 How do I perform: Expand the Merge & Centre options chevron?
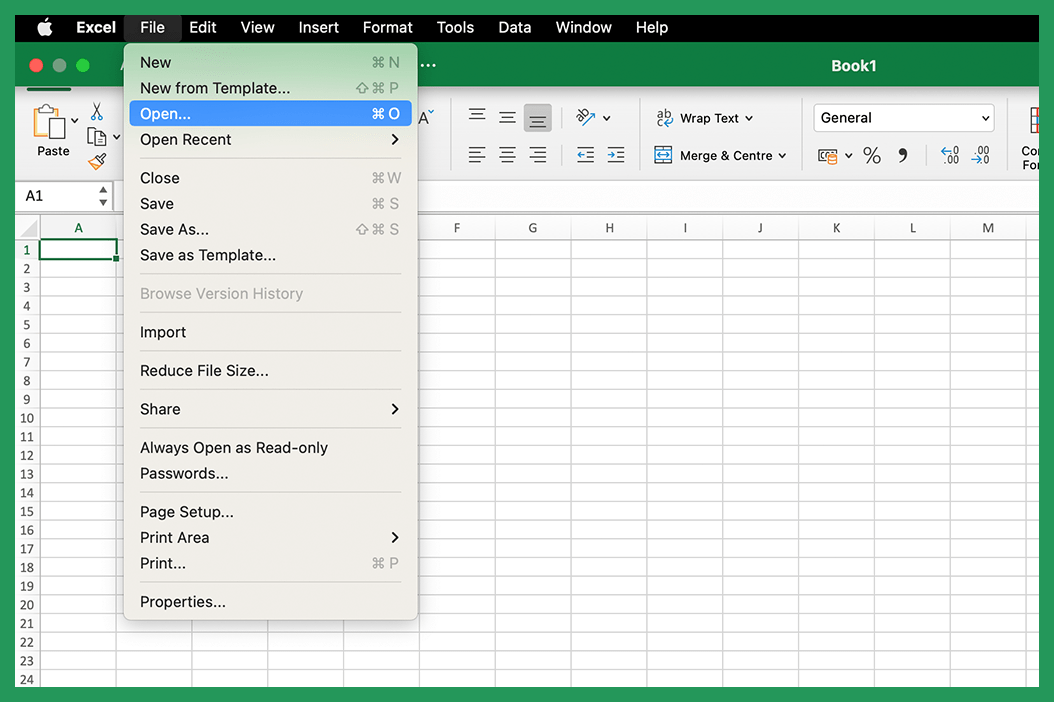[782, 156]
